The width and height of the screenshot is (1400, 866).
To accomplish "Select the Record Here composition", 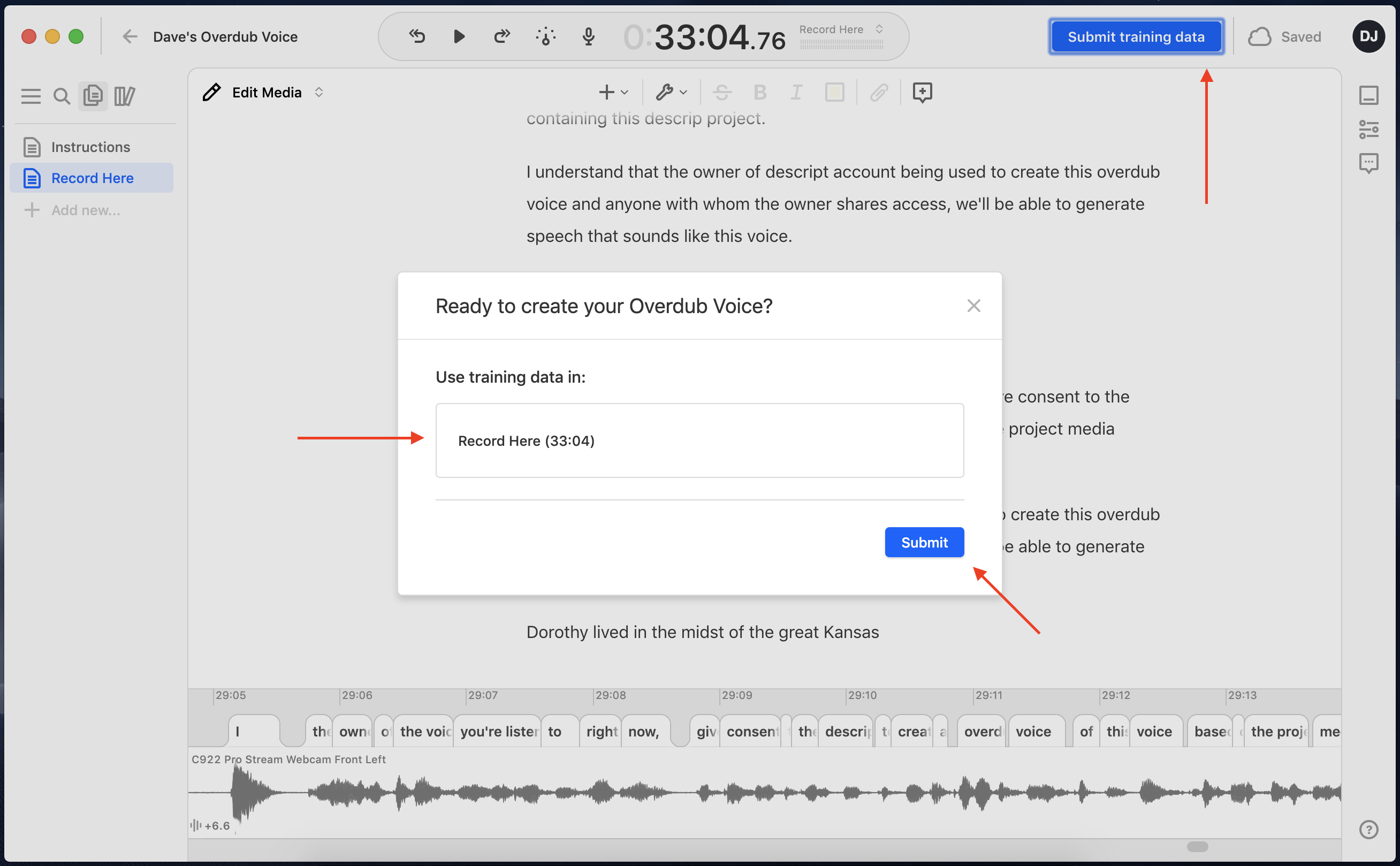I will [92, 178].
